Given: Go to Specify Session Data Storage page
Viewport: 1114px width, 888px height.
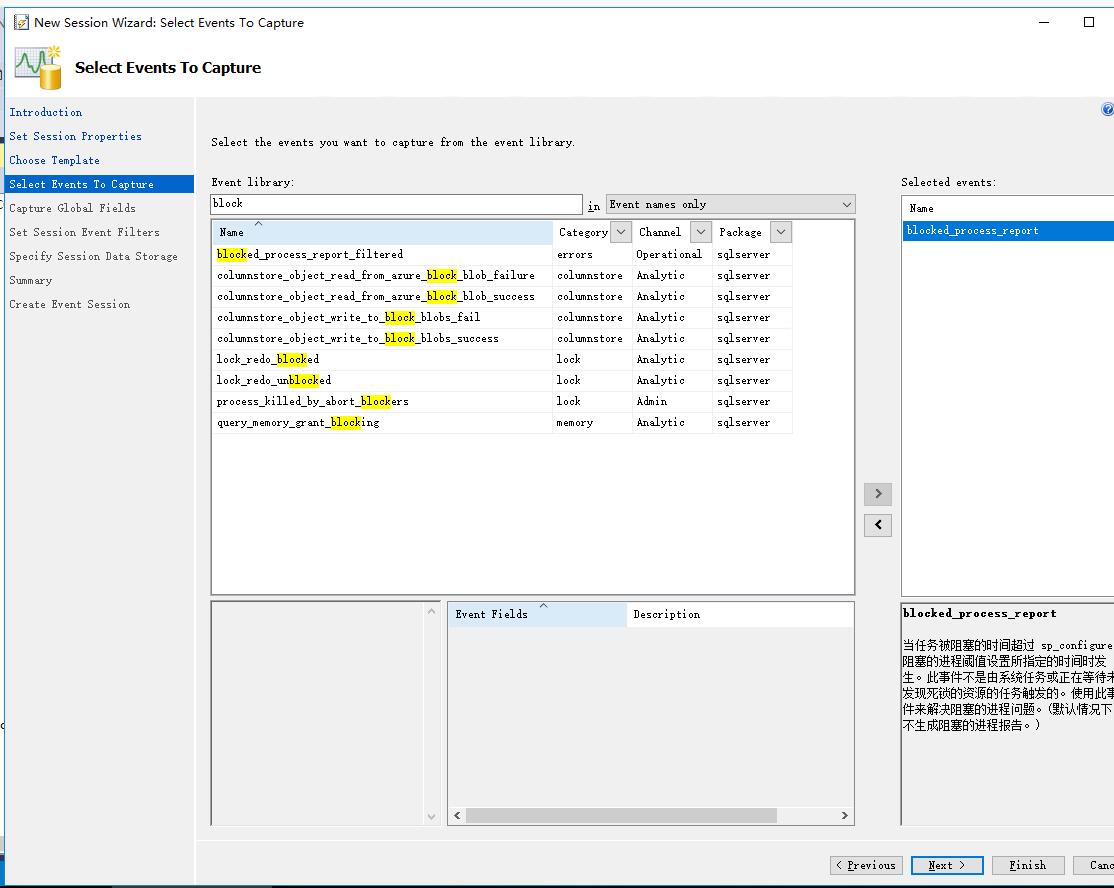Looking at the screenshot, I should (x=94, y=256).
